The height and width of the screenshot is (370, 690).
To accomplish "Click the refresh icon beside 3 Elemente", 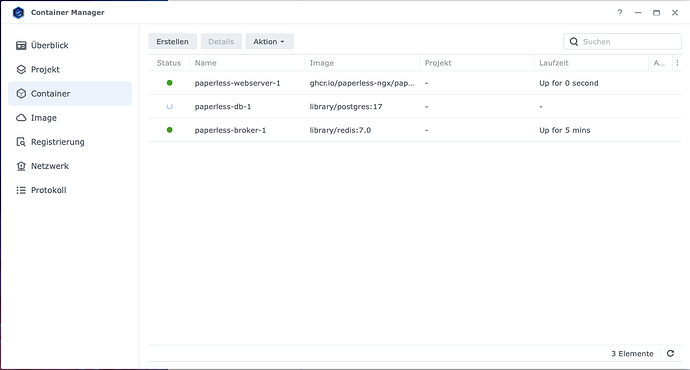I will point(670,354).
